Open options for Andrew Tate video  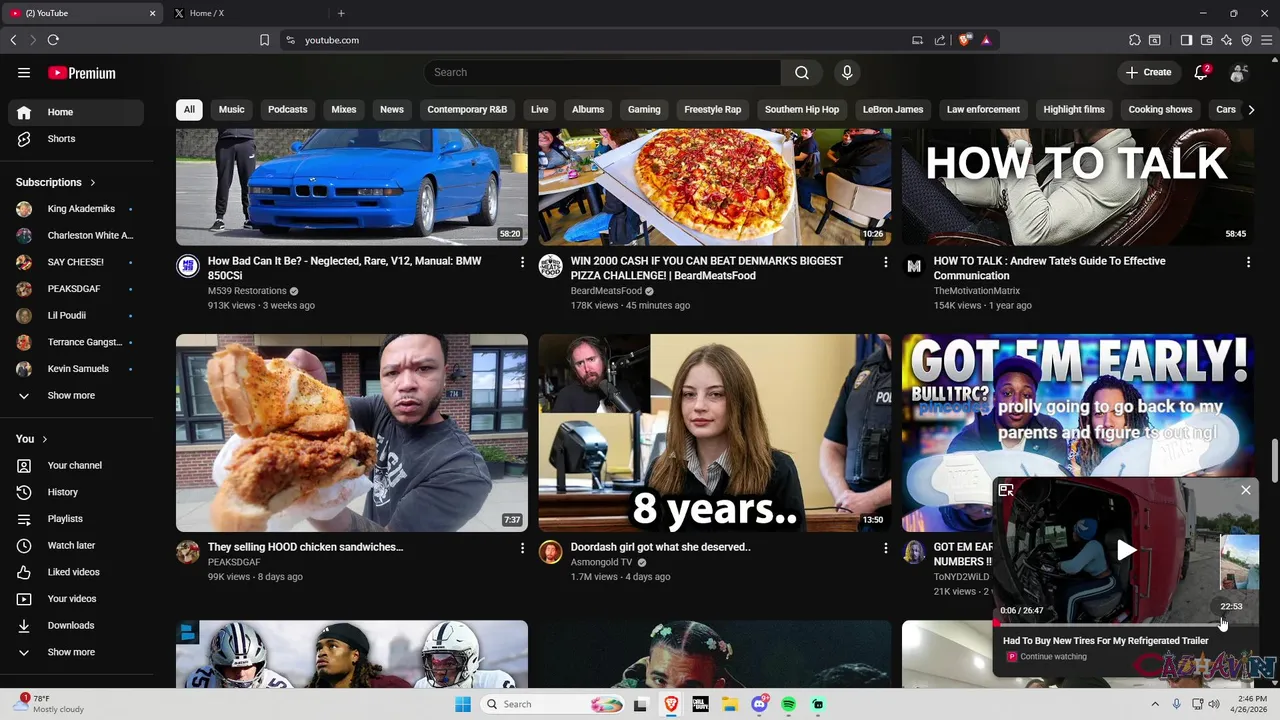[1248, 262]
